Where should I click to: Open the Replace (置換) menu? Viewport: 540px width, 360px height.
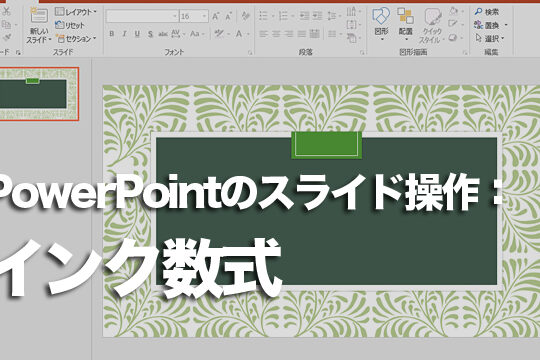(x=490, y=25)
